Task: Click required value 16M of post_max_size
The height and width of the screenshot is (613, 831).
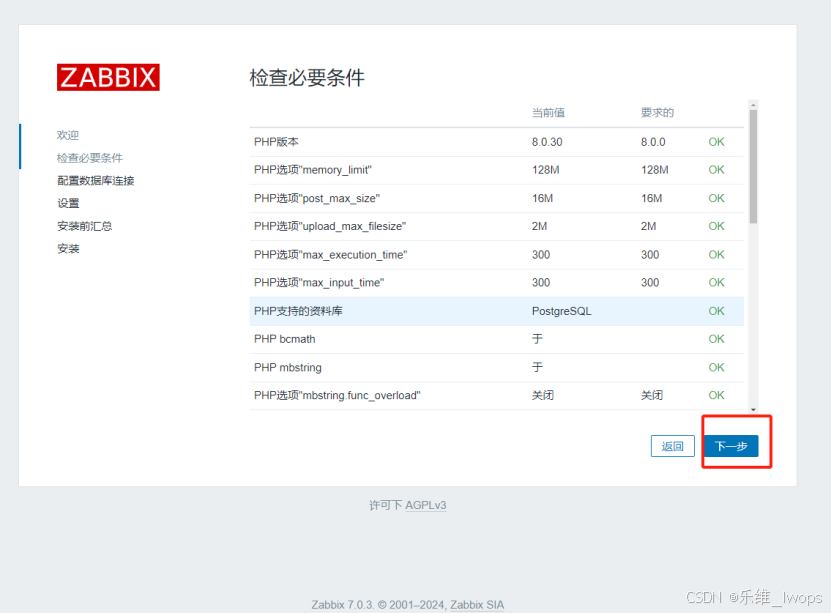Action: pos(651,198)
